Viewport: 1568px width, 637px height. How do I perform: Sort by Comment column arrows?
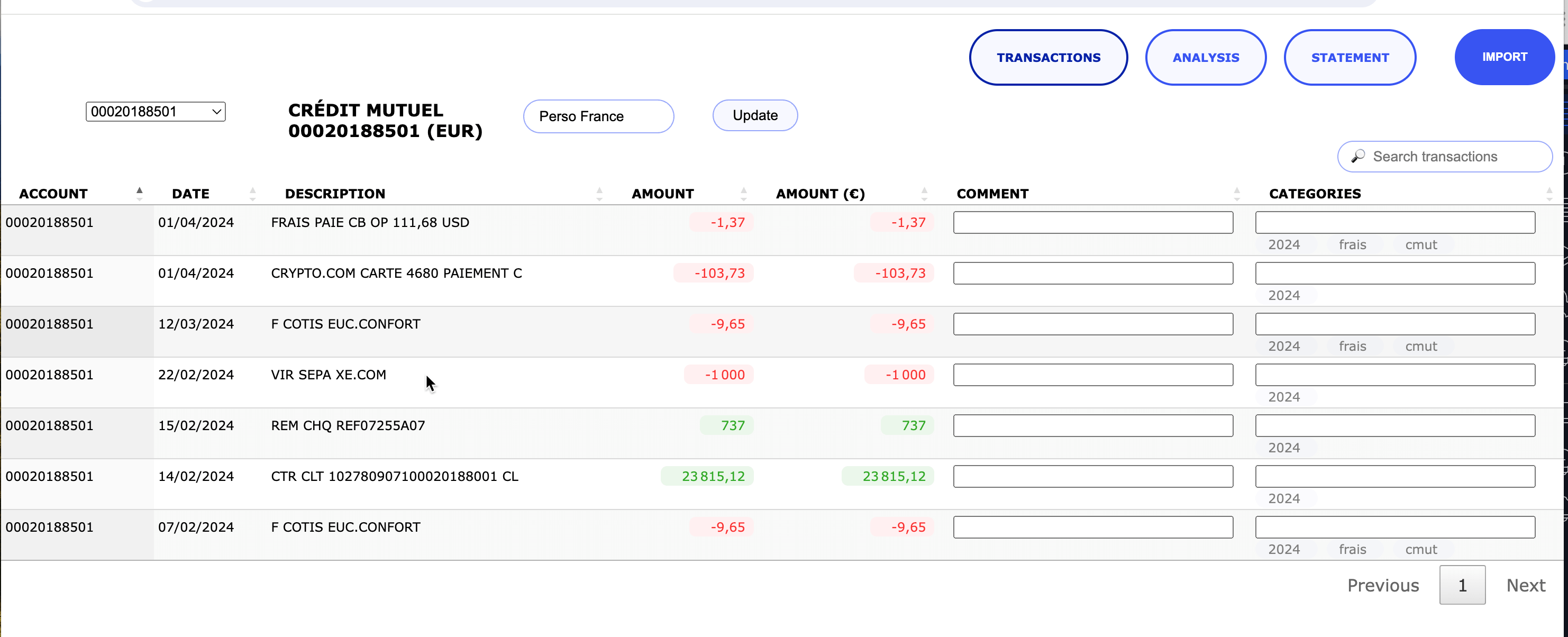tap(1236, 194)
